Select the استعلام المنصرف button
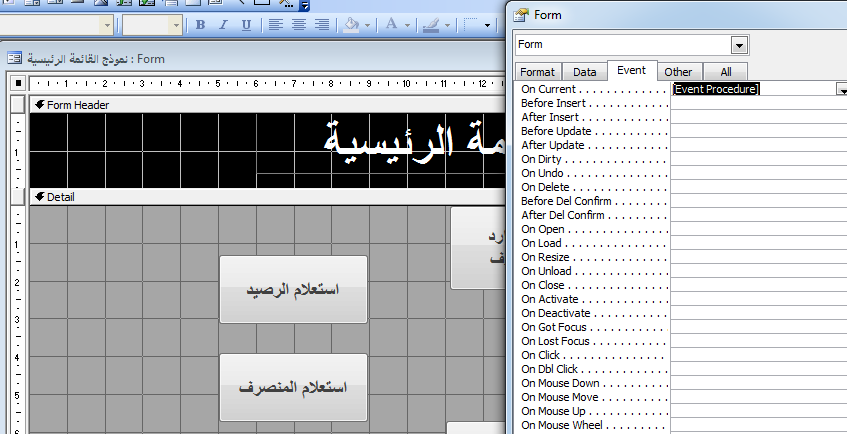 pos(293,387)
